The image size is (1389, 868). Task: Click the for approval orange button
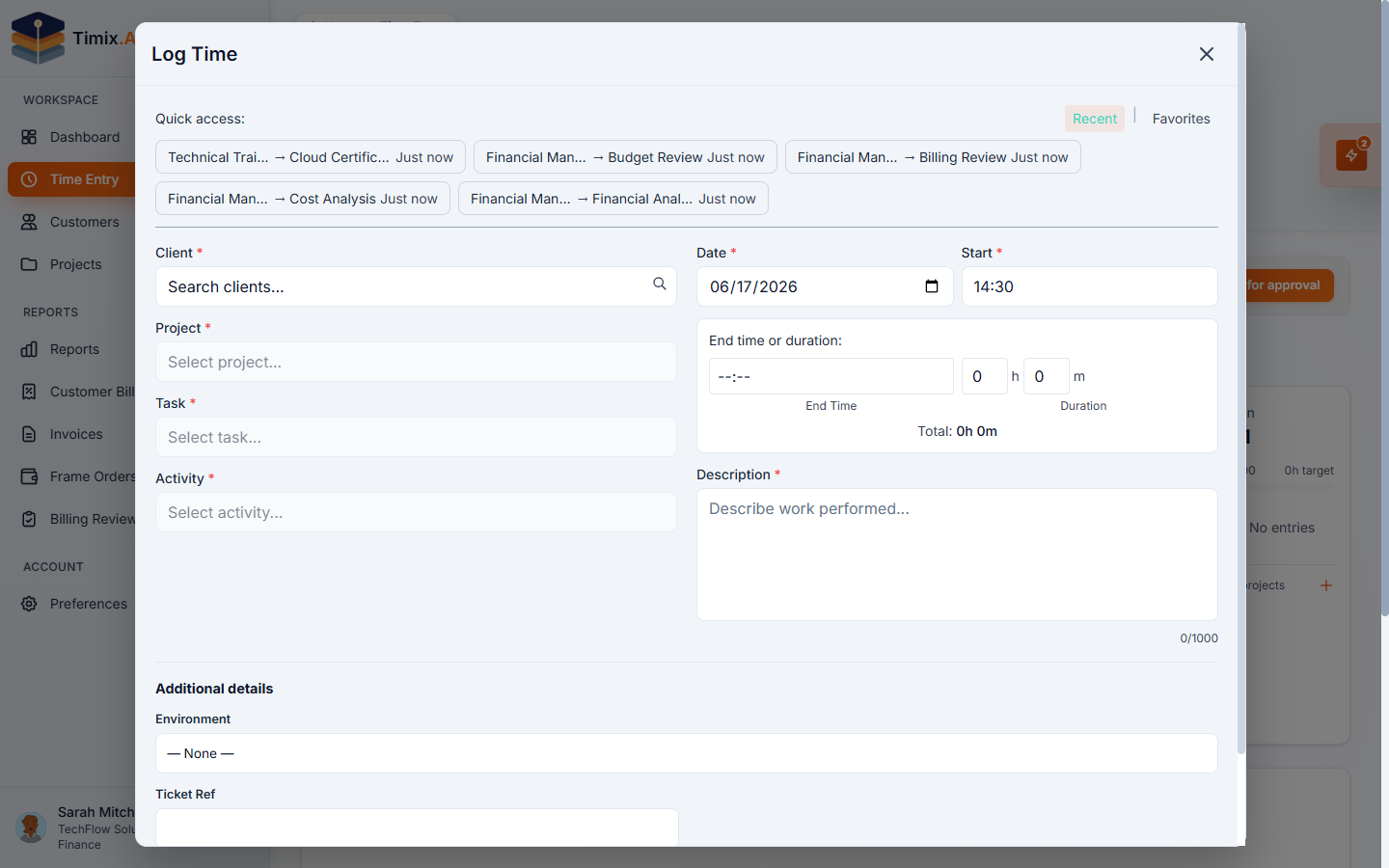coord(1289,285)
